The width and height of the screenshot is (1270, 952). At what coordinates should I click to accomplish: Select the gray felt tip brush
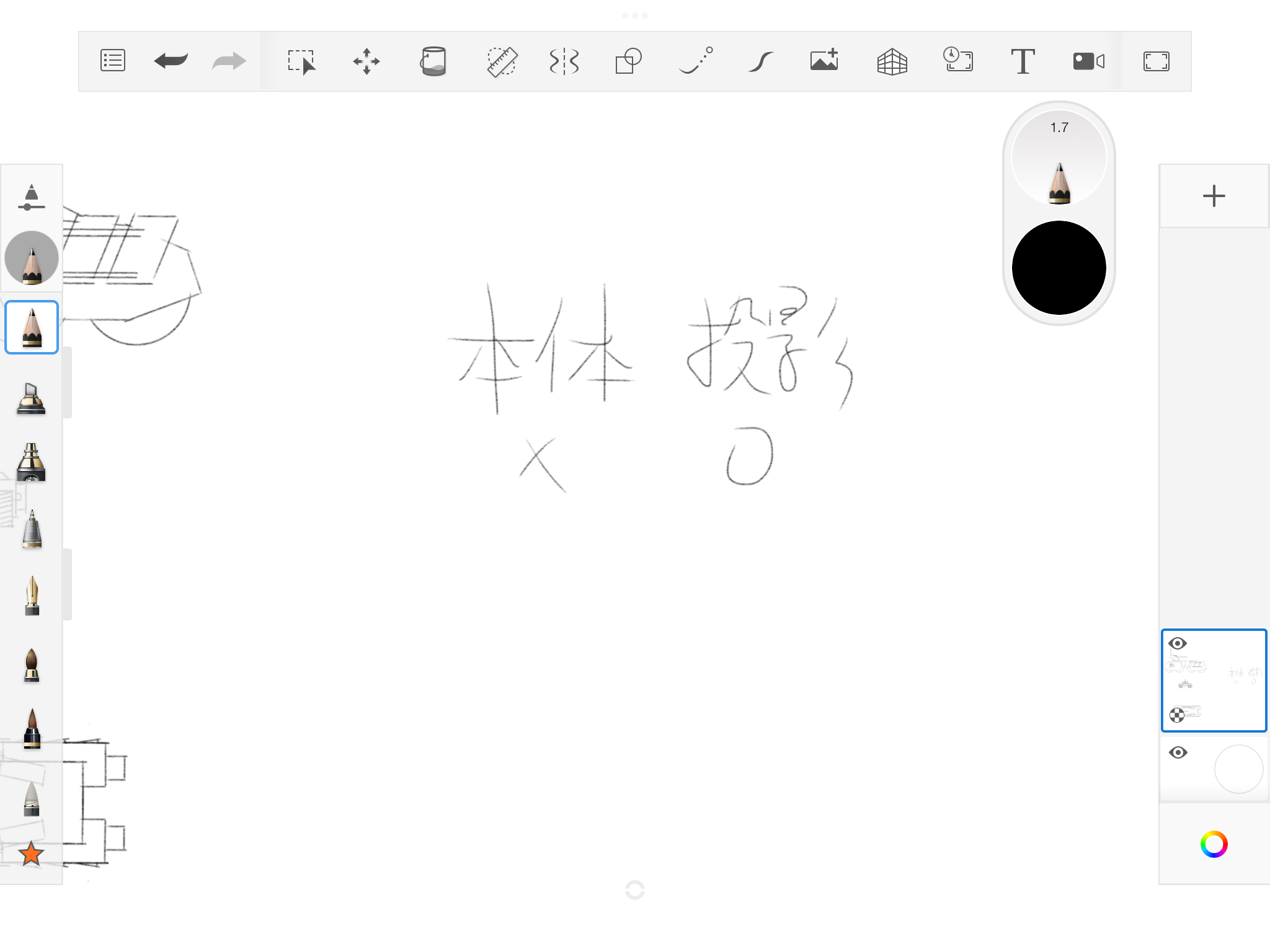click(x=32, y=798)
